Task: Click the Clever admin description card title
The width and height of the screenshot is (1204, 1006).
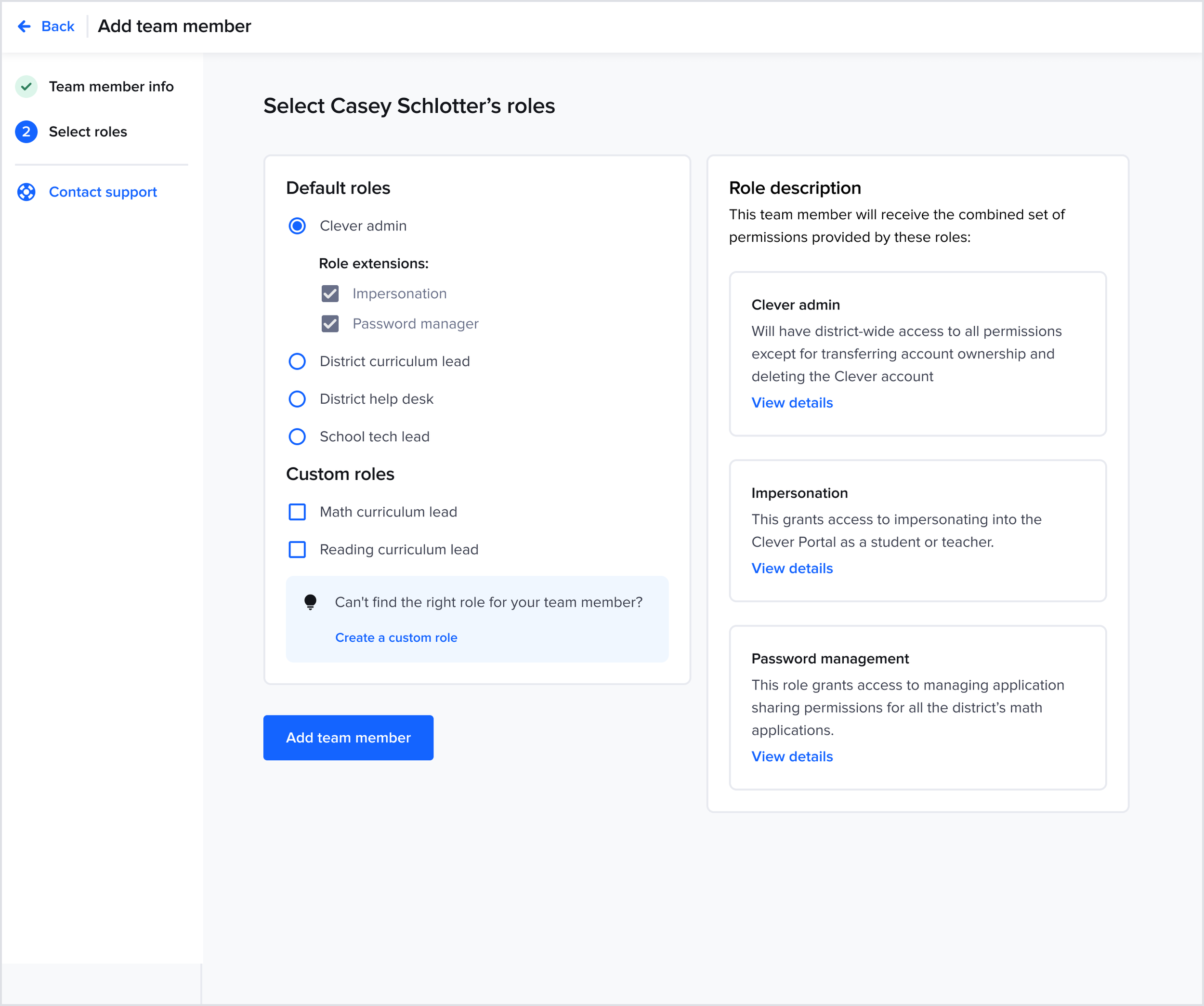Action: 796,305
